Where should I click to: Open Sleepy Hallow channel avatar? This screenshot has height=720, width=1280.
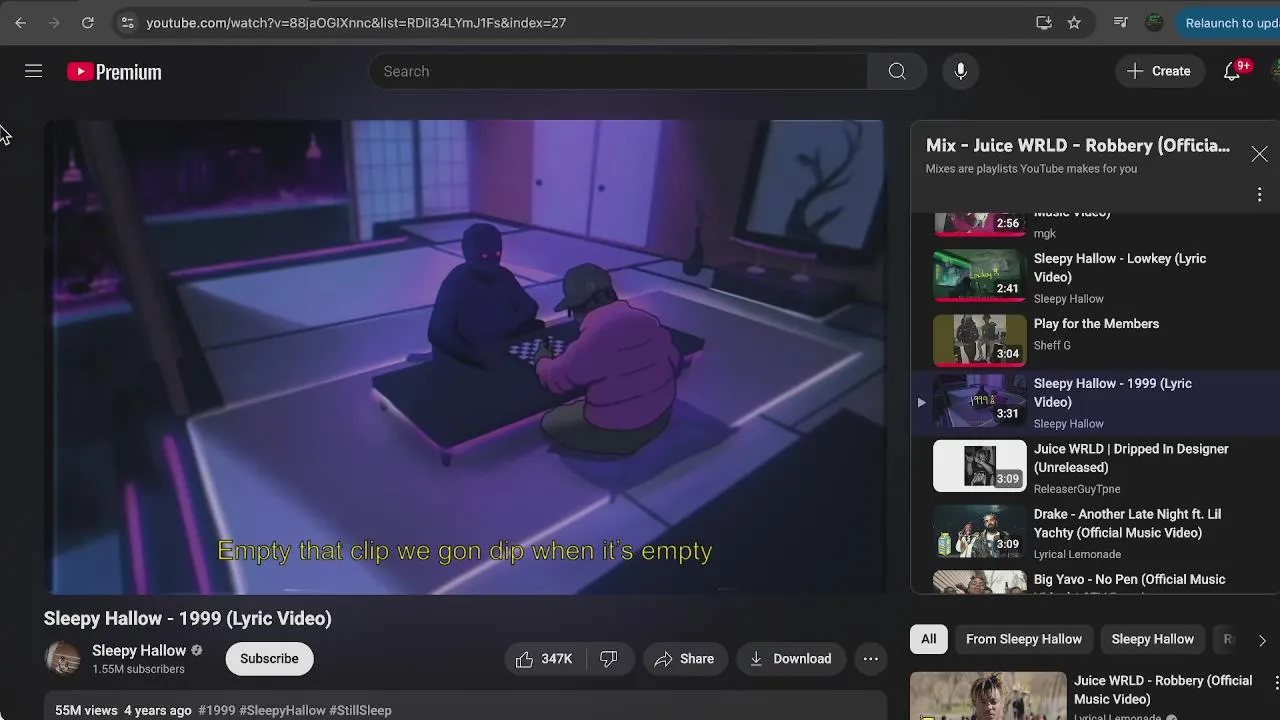(63, 658)
